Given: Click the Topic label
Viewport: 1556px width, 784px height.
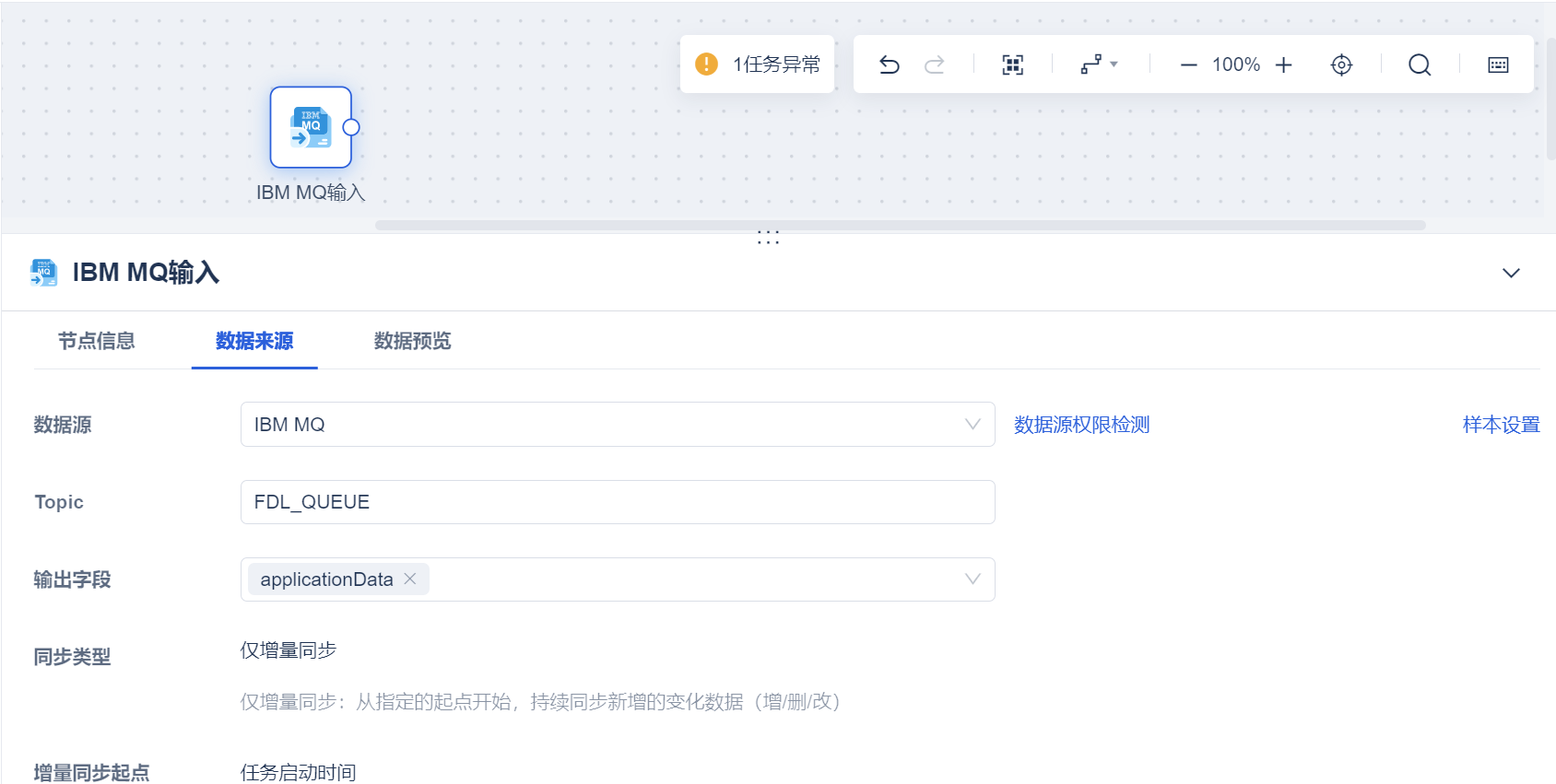Looking at the screenshot, I should pyautogui.click(x=59, y=502).
